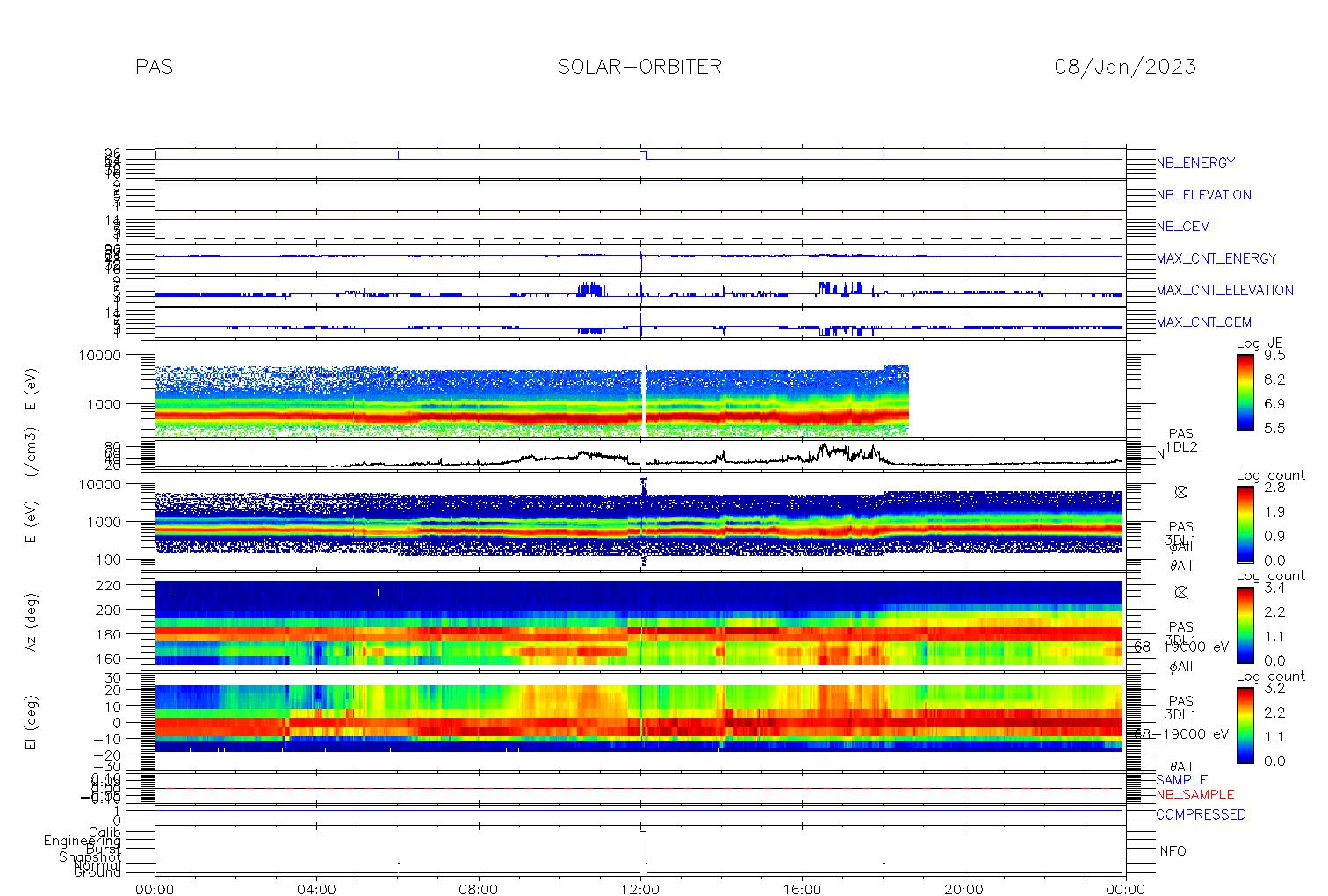Click the 16:00 time axis label
The image size is (1328, 896).
802,888
